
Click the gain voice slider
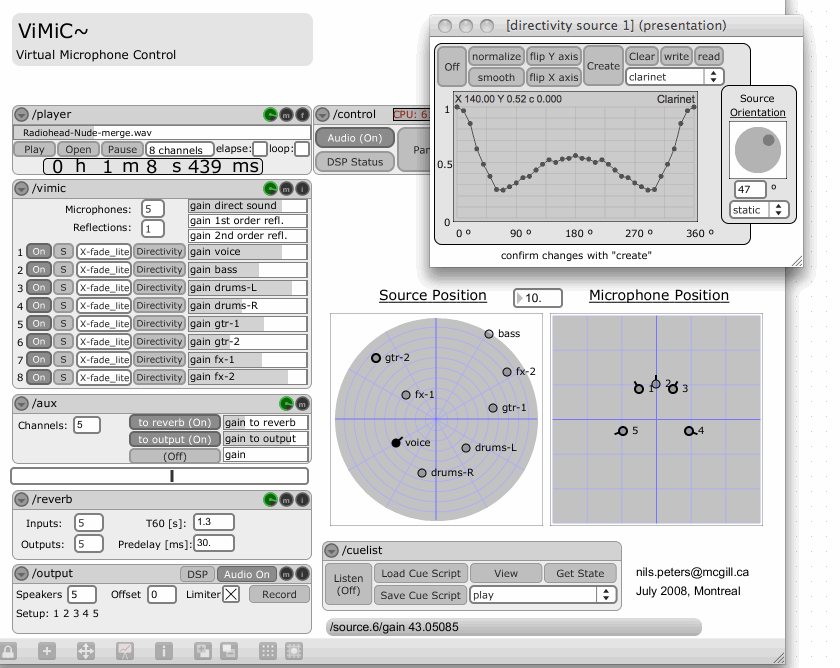248,252
